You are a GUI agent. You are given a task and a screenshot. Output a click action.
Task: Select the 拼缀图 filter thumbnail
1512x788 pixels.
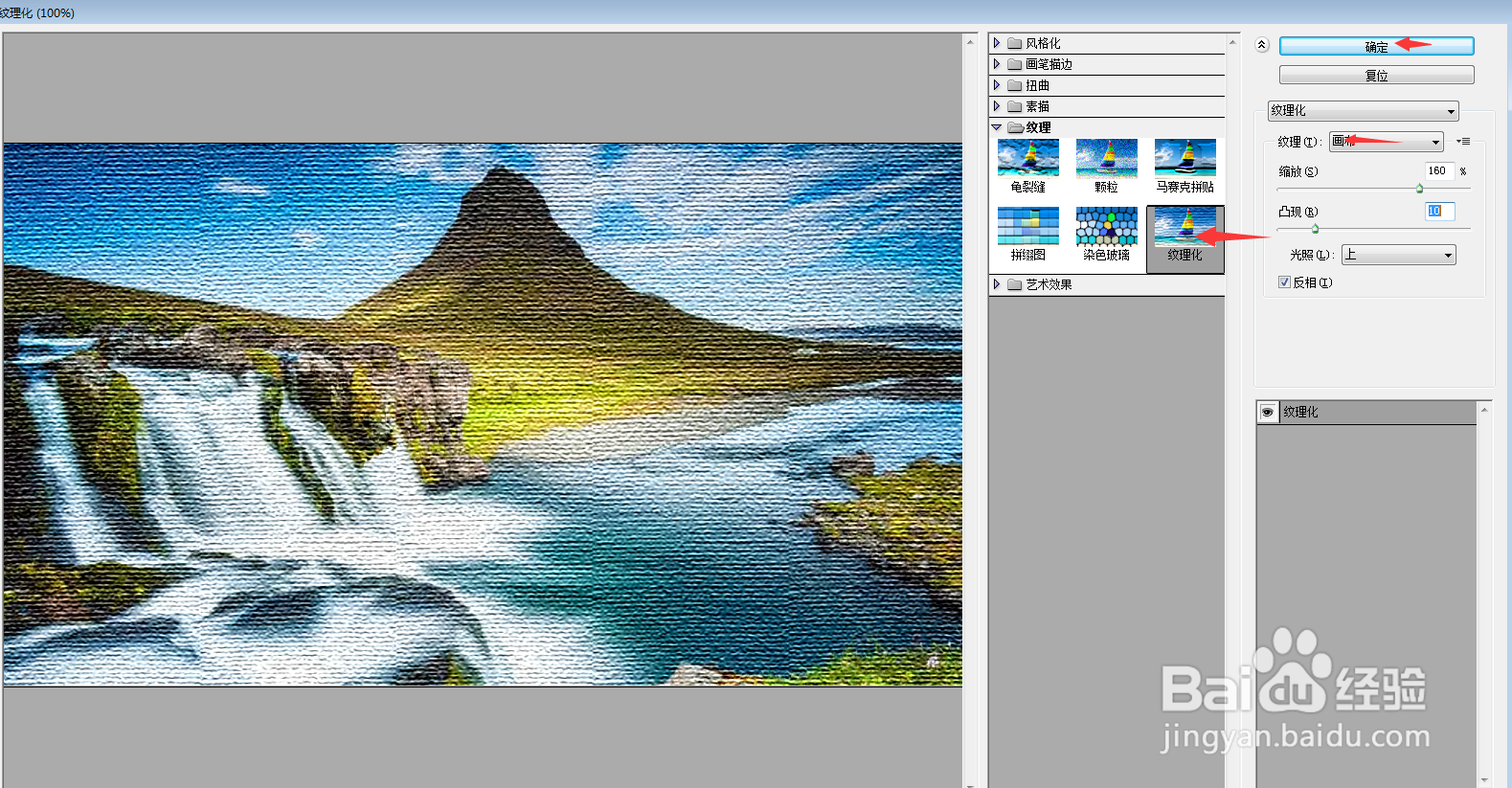click(1027, 226)
